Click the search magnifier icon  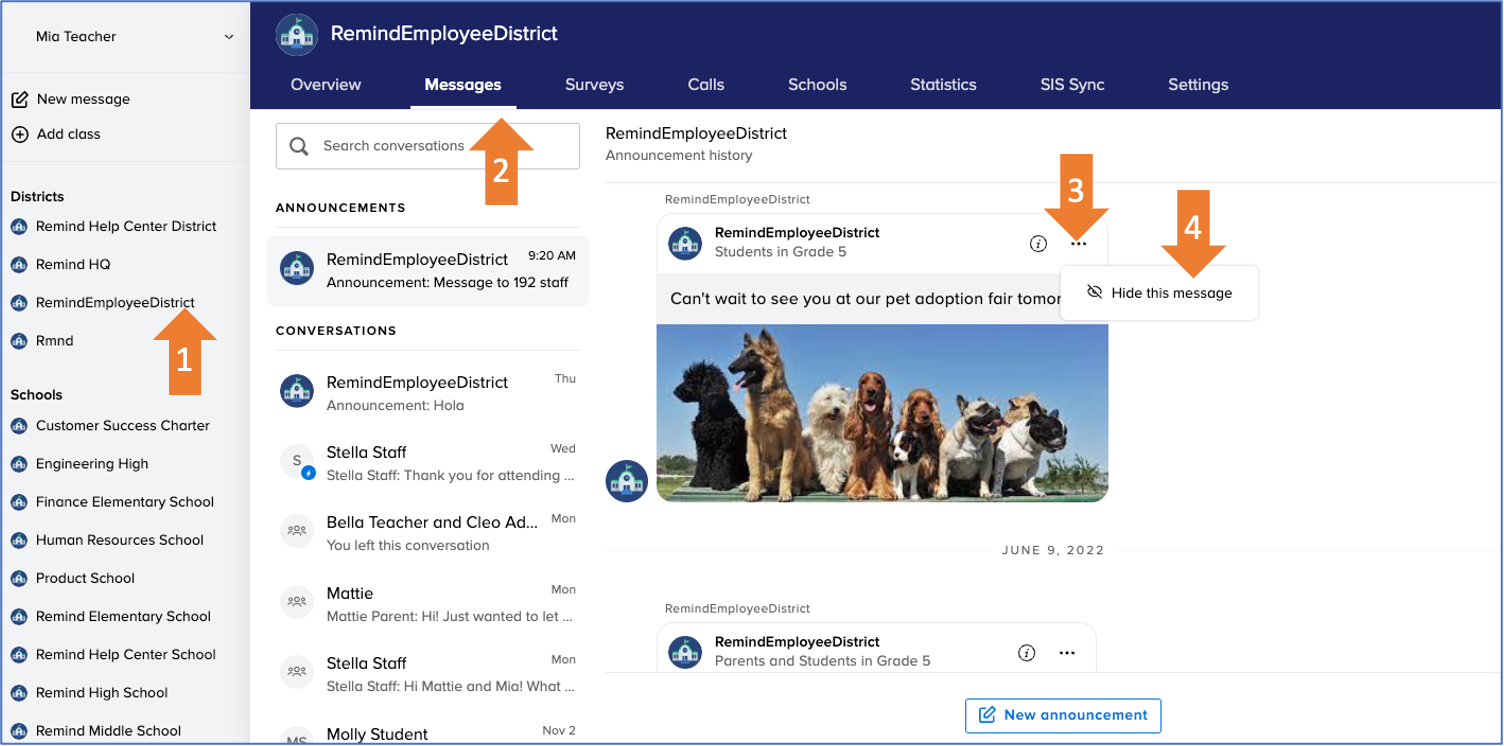pyautogui.click(x=298, y=146)
